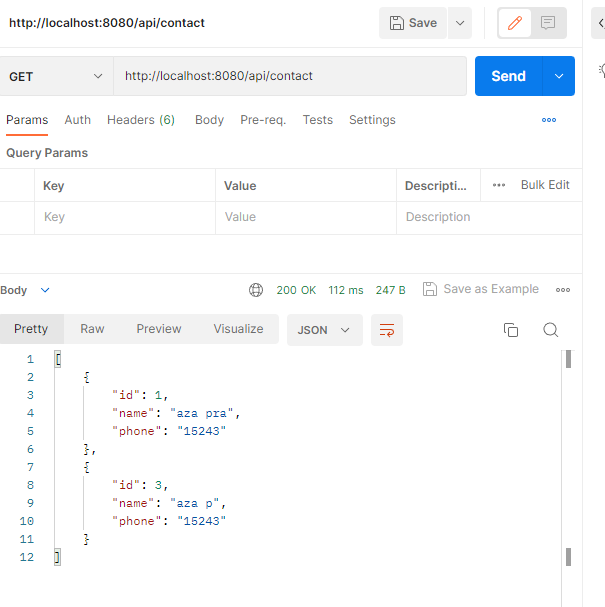Screen dimensions: 605x607
Task: Switch to the Preview view tab
Action: pyautogui.click(x=159, y=329)
